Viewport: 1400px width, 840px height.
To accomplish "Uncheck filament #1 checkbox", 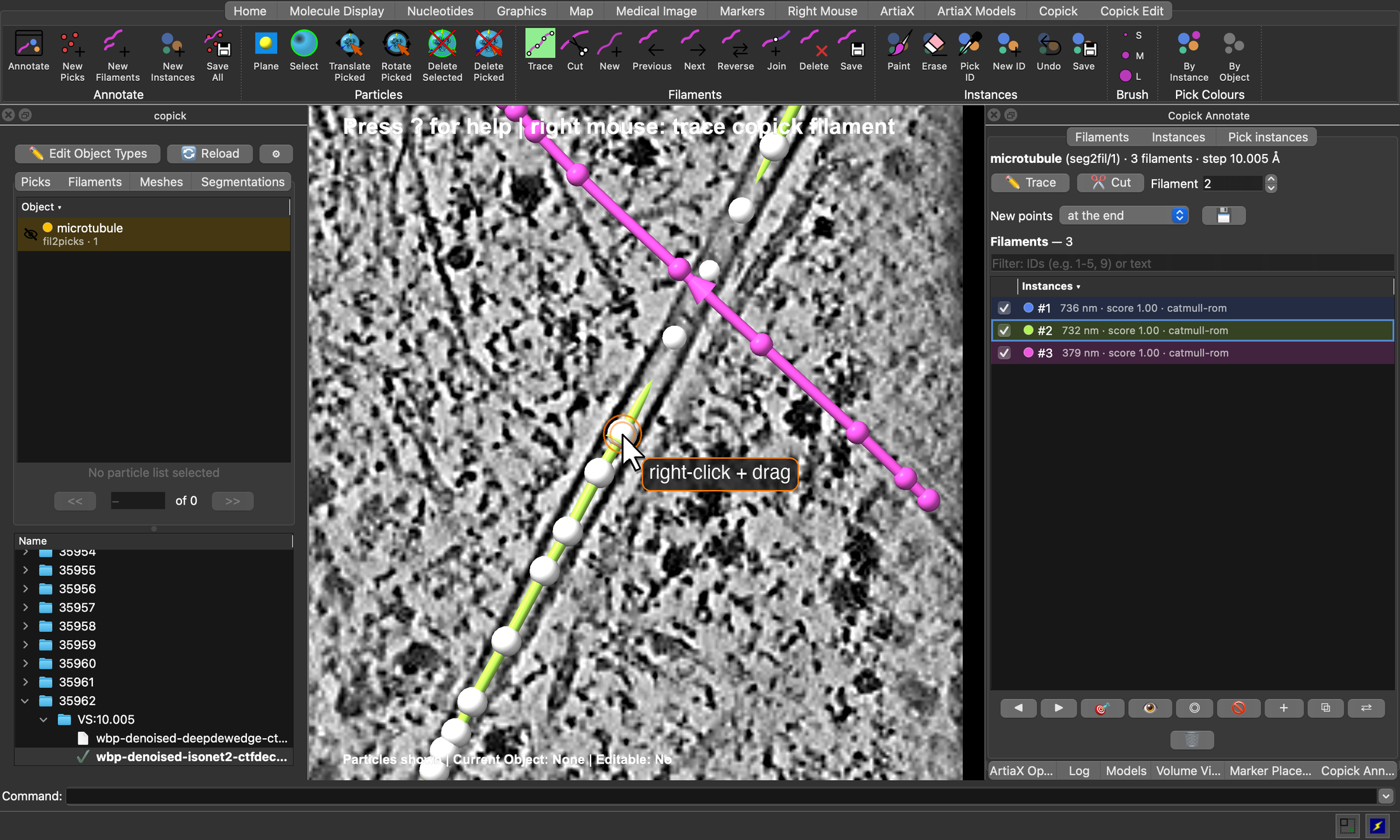I will [x=1004, y=308].
